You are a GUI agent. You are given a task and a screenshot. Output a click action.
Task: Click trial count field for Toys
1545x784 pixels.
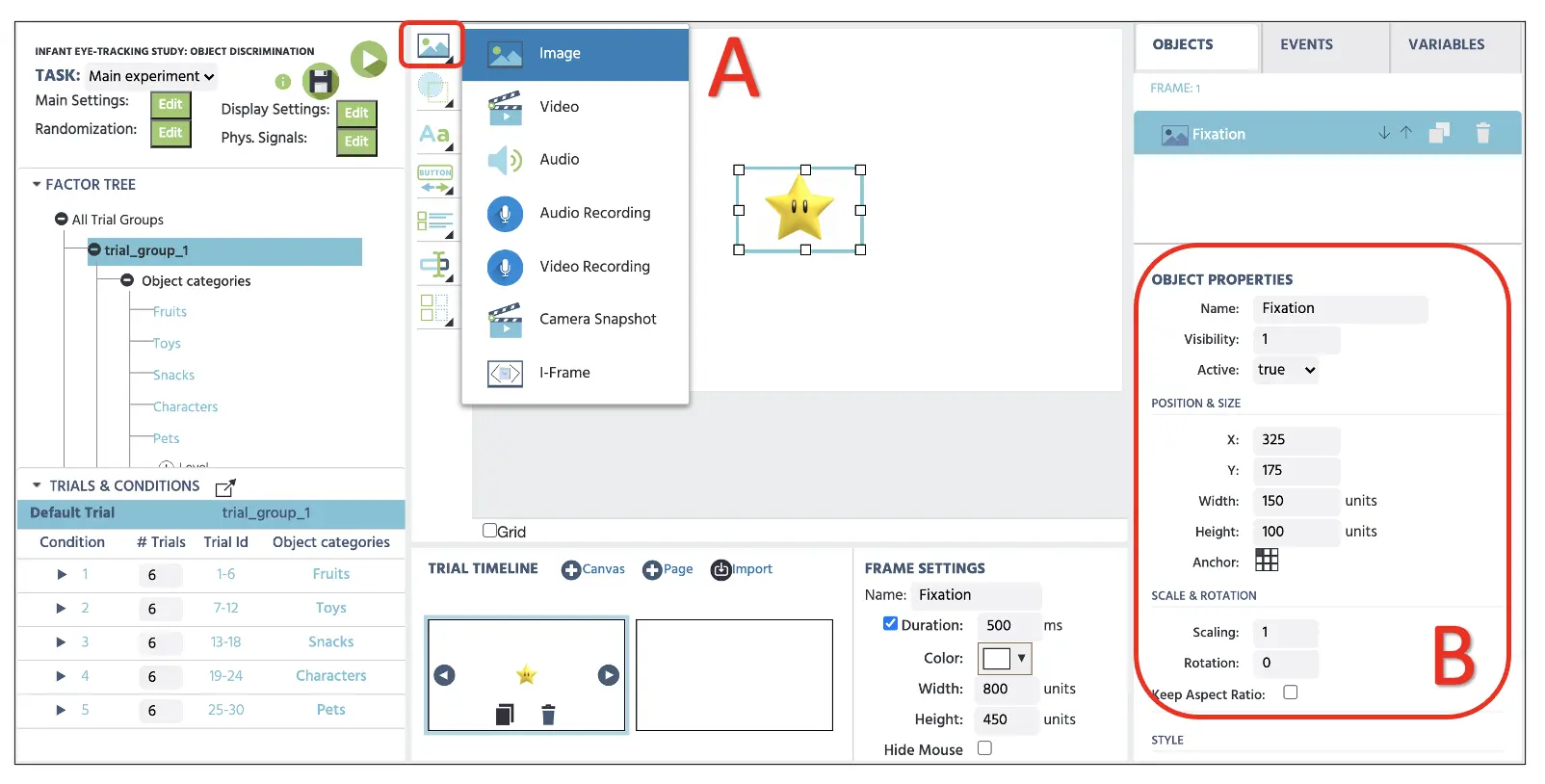[x=159, y=609]
